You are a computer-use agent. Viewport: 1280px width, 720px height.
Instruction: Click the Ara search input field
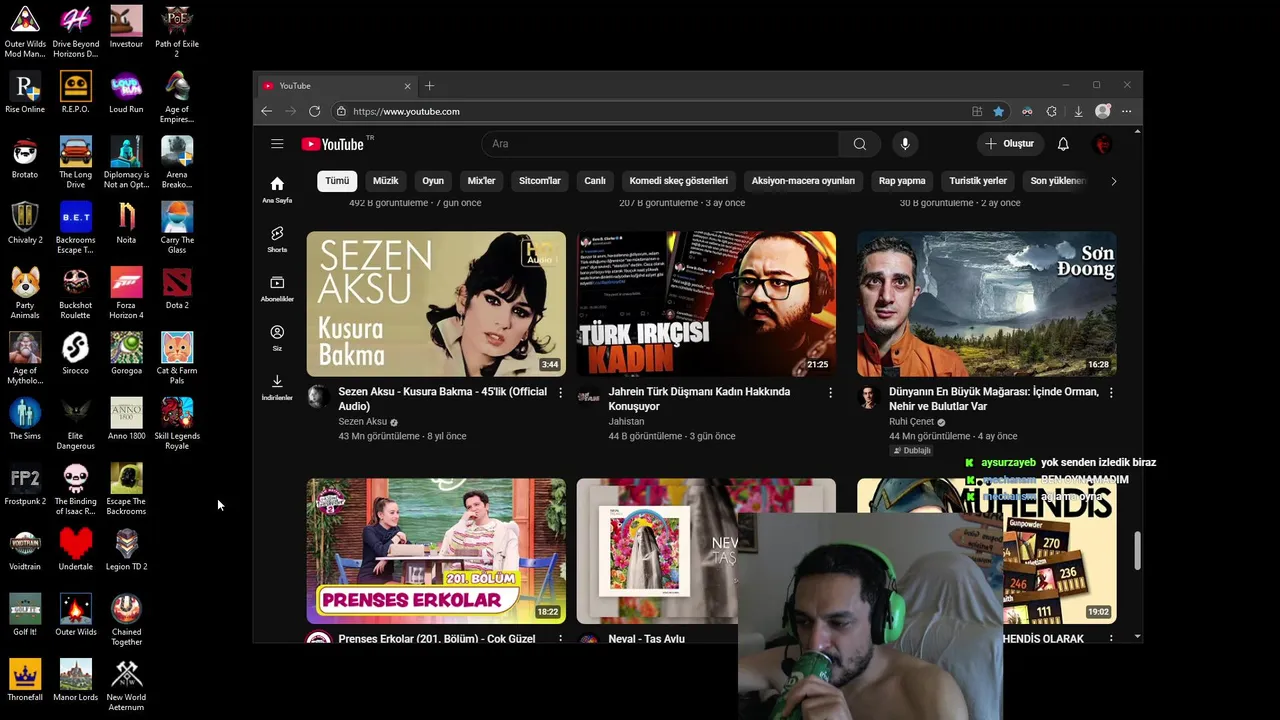point(660,144)
